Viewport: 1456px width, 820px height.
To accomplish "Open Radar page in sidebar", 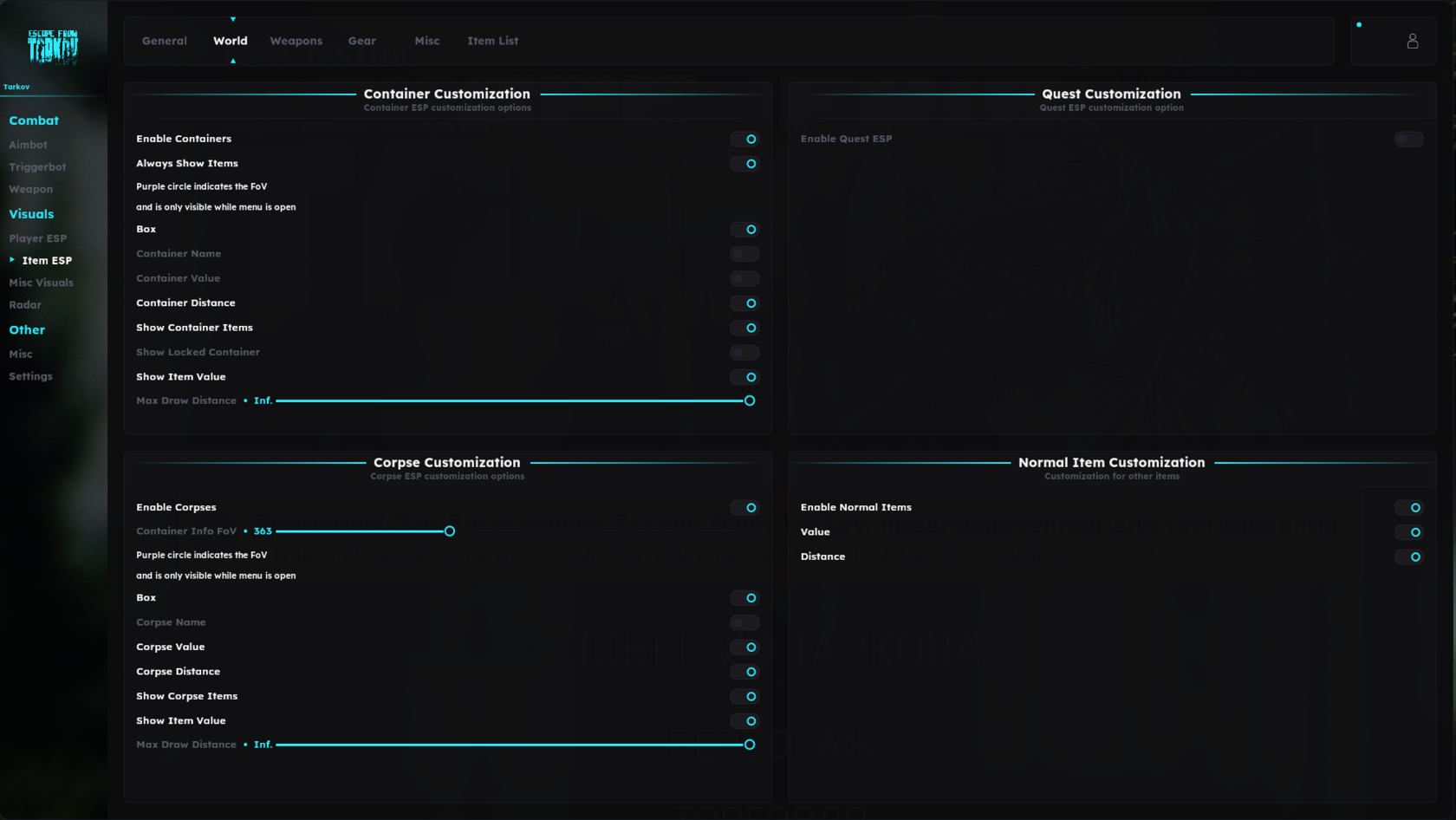I will click(x=25, y=305).
